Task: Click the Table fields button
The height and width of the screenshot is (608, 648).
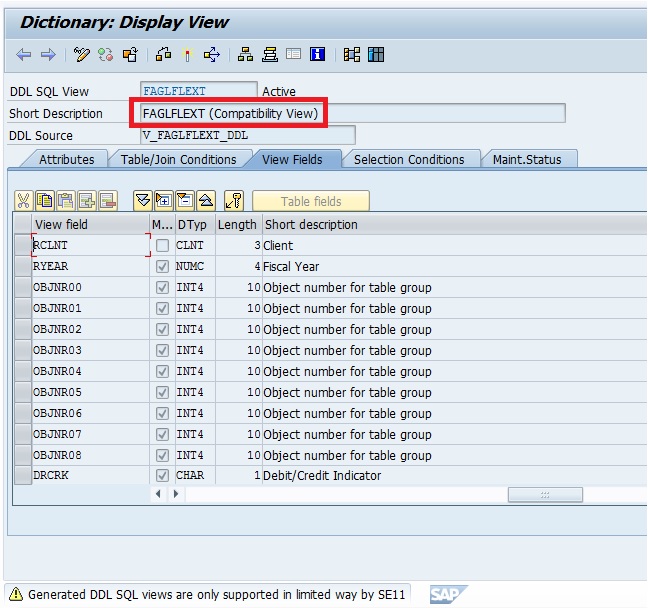Action: click(x=311, y=201)
